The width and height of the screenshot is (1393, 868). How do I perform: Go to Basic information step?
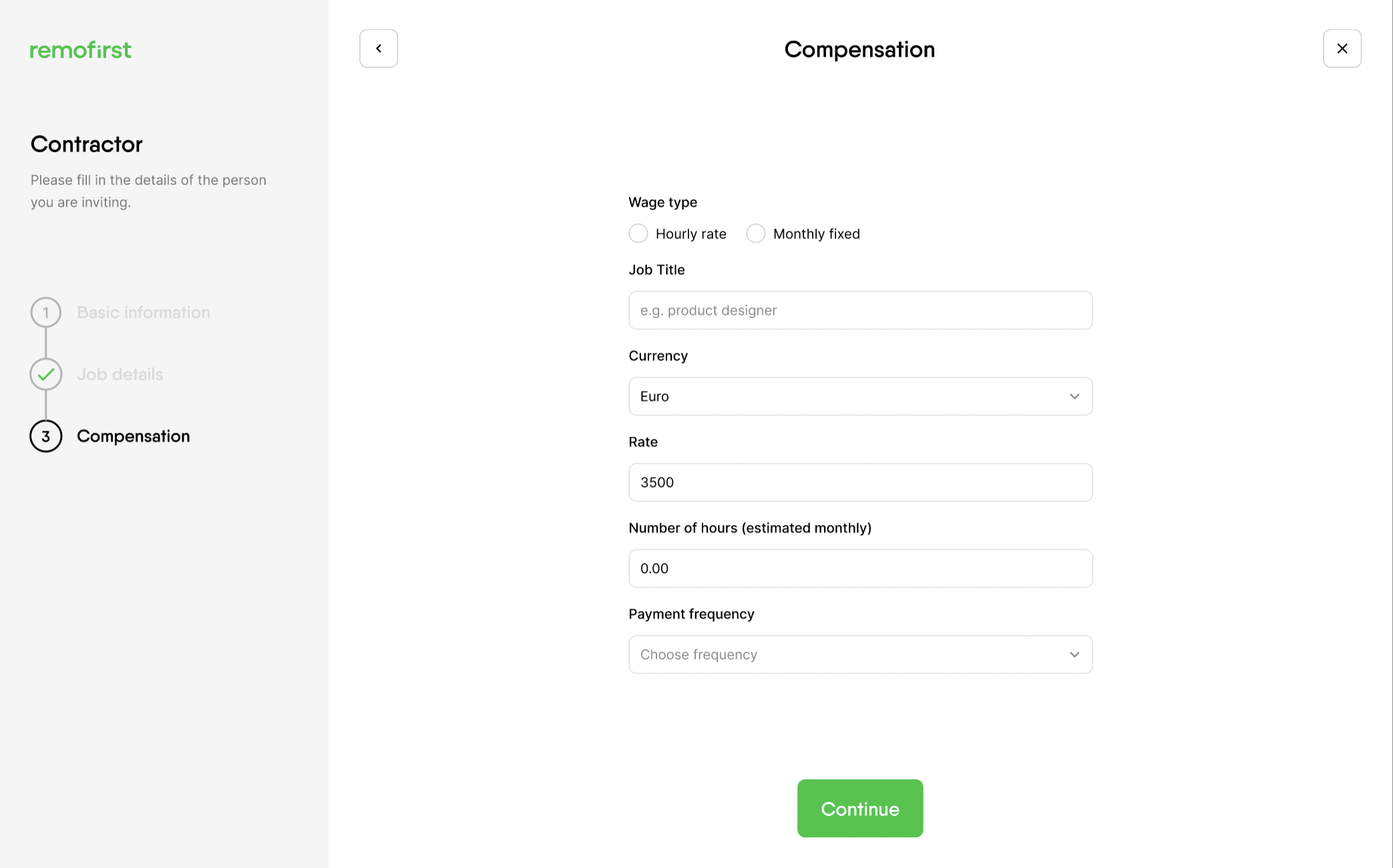click(143, 312)
